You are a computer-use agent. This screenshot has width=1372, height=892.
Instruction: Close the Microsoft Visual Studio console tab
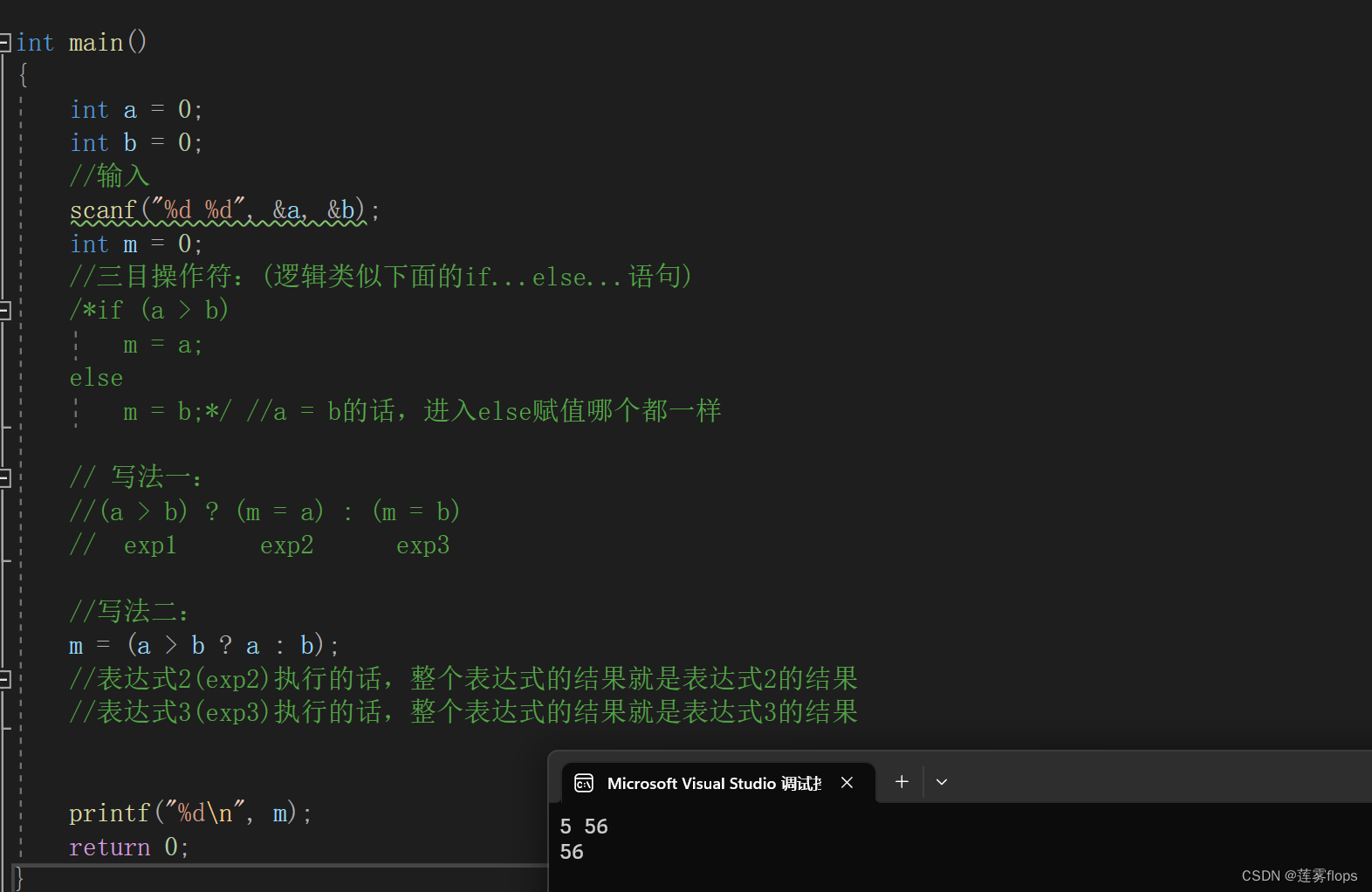click(847, 783)
